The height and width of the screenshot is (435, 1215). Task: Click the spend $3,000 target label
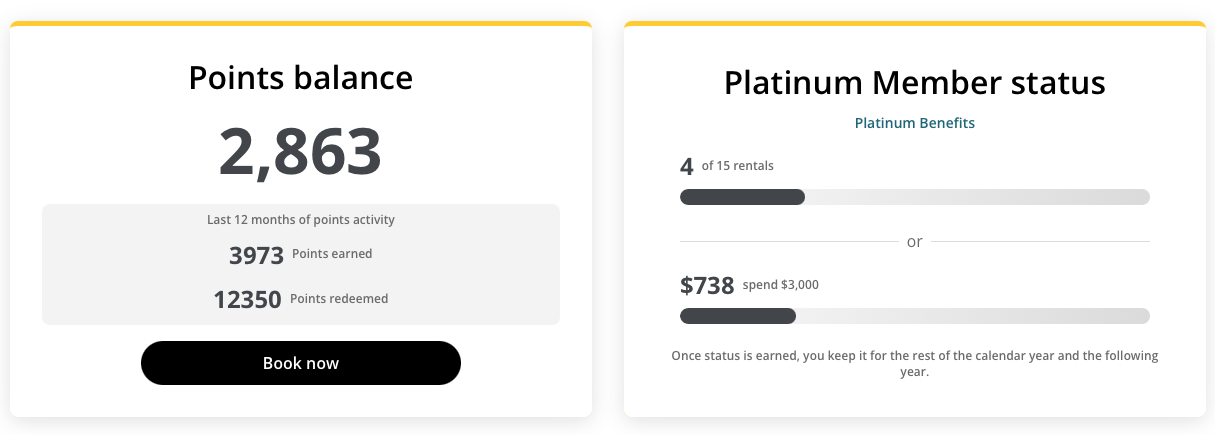[x=781, y=285]
